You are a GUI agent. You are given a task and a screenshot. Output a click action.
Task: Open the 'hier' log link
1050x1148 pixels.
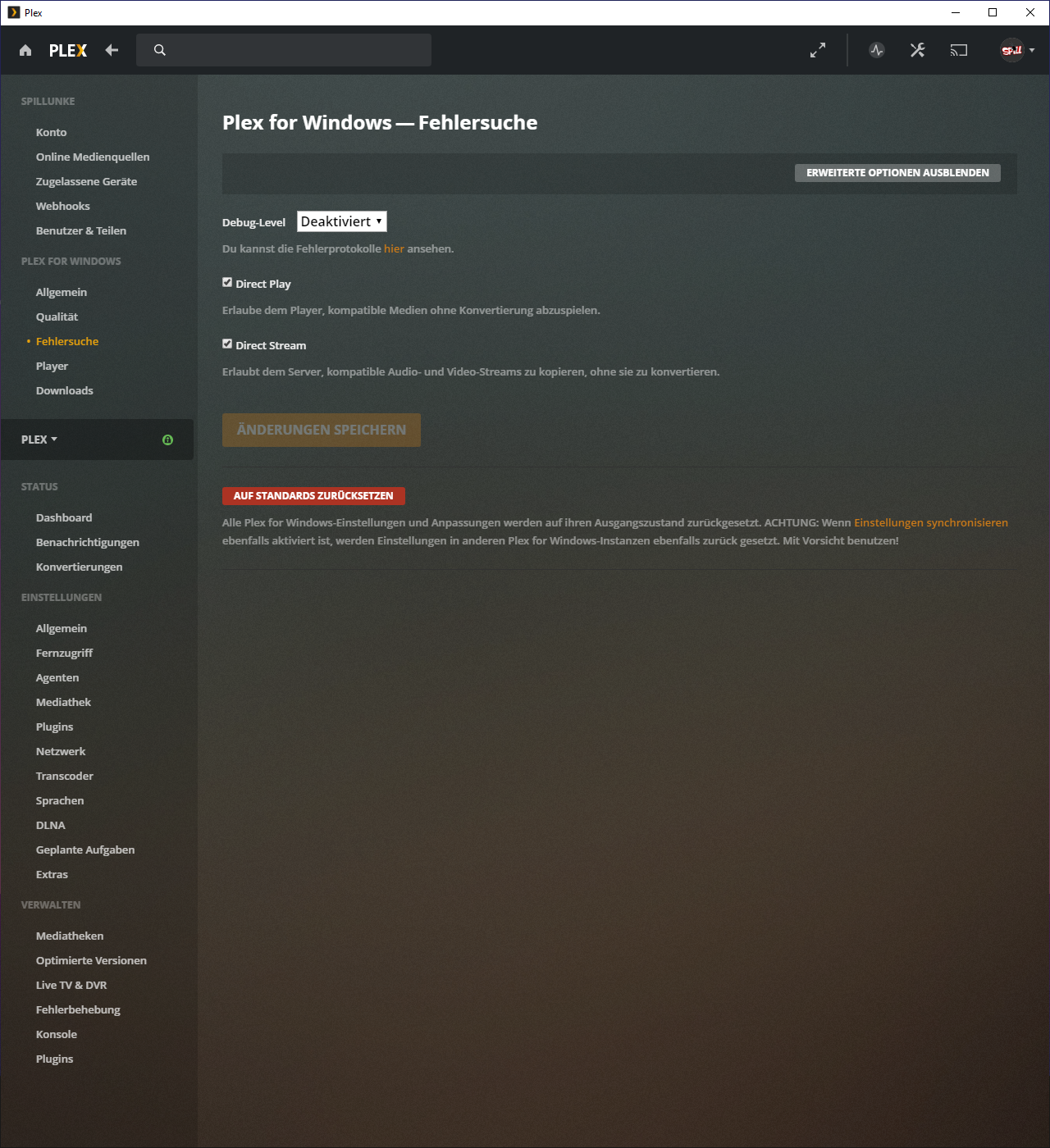(394, 248)
